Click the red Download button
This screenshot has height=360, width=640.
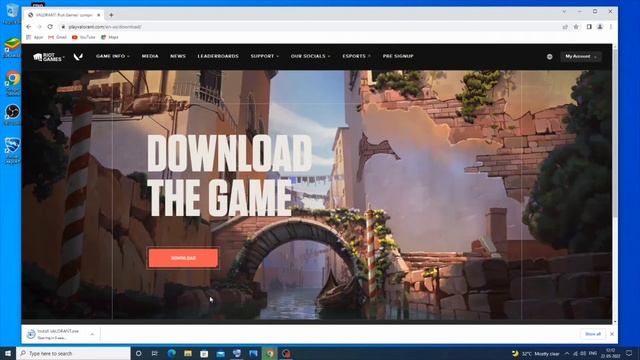183,258
